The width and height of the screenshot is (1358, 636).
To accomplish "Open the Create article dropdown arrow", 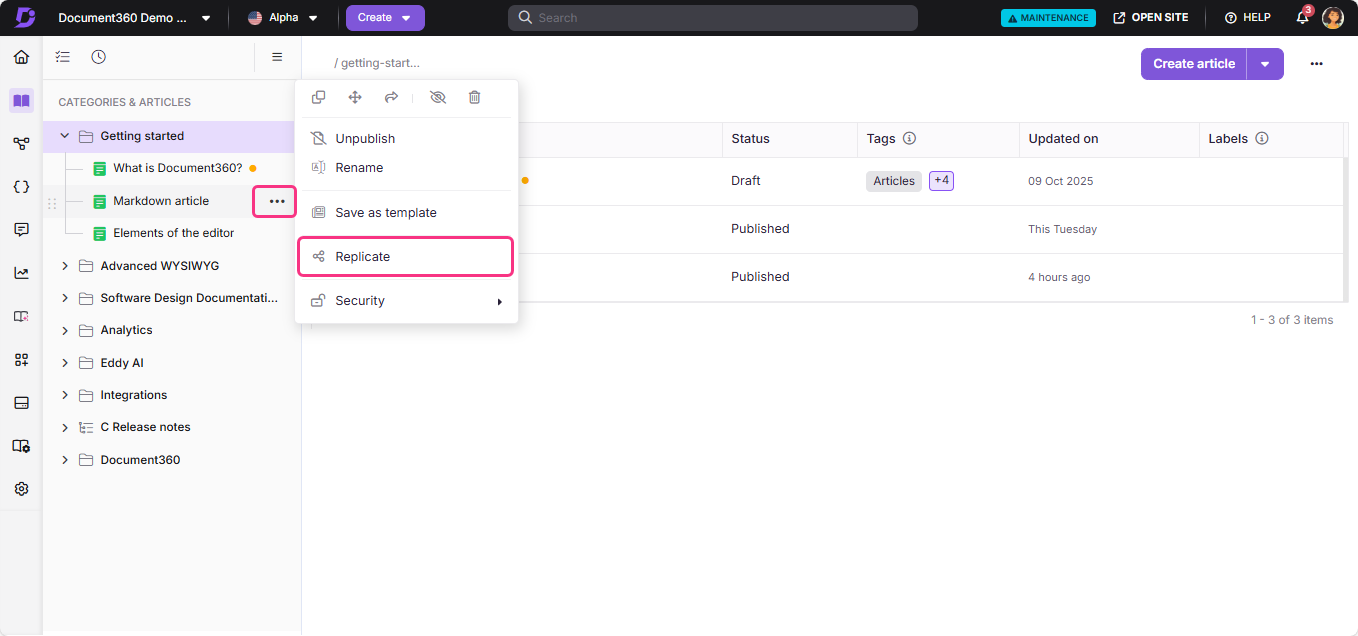I will coord(1265,63).
